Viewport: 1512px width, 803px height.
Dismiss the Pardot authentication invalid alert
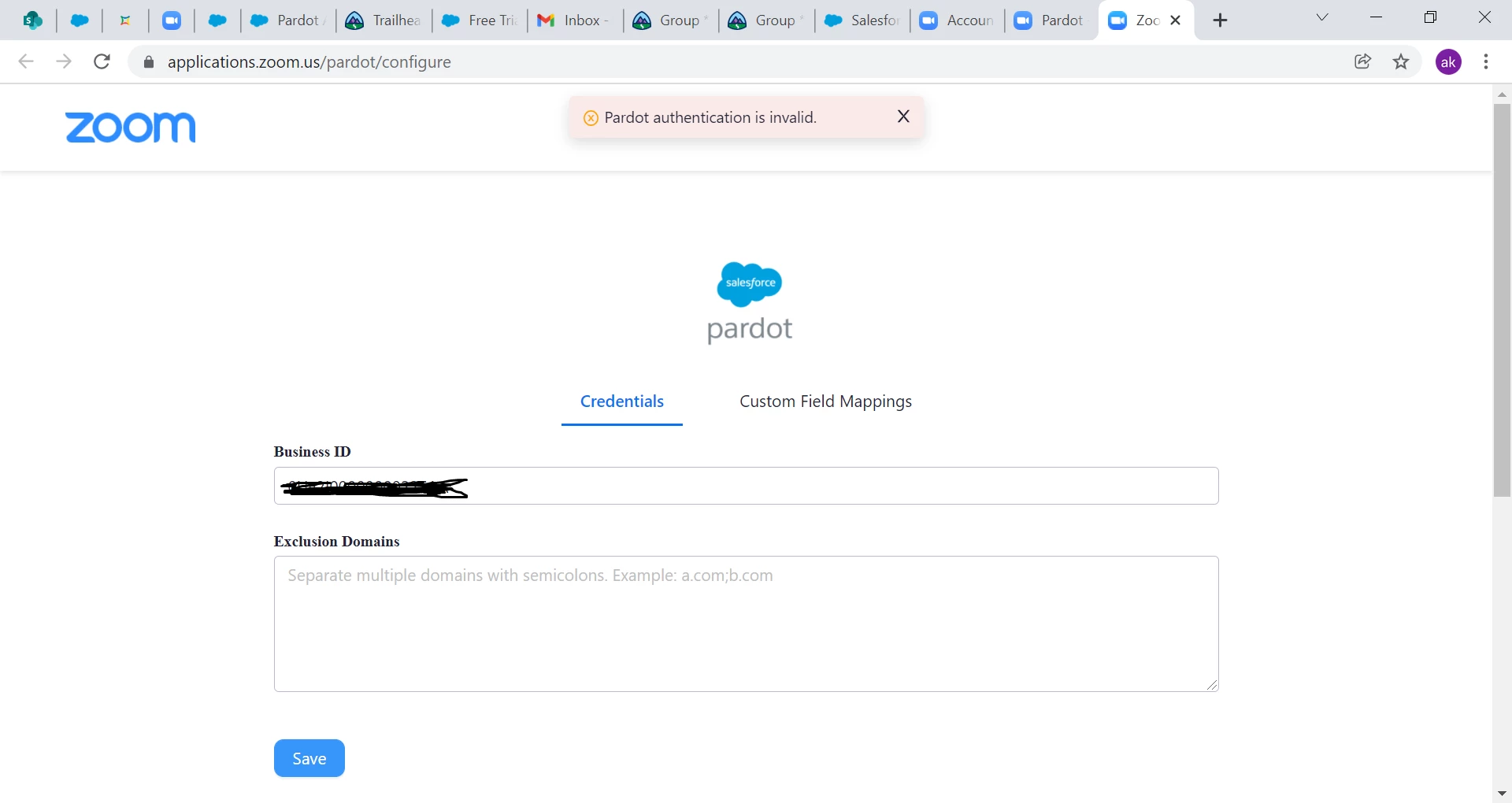tap(903, 117)
